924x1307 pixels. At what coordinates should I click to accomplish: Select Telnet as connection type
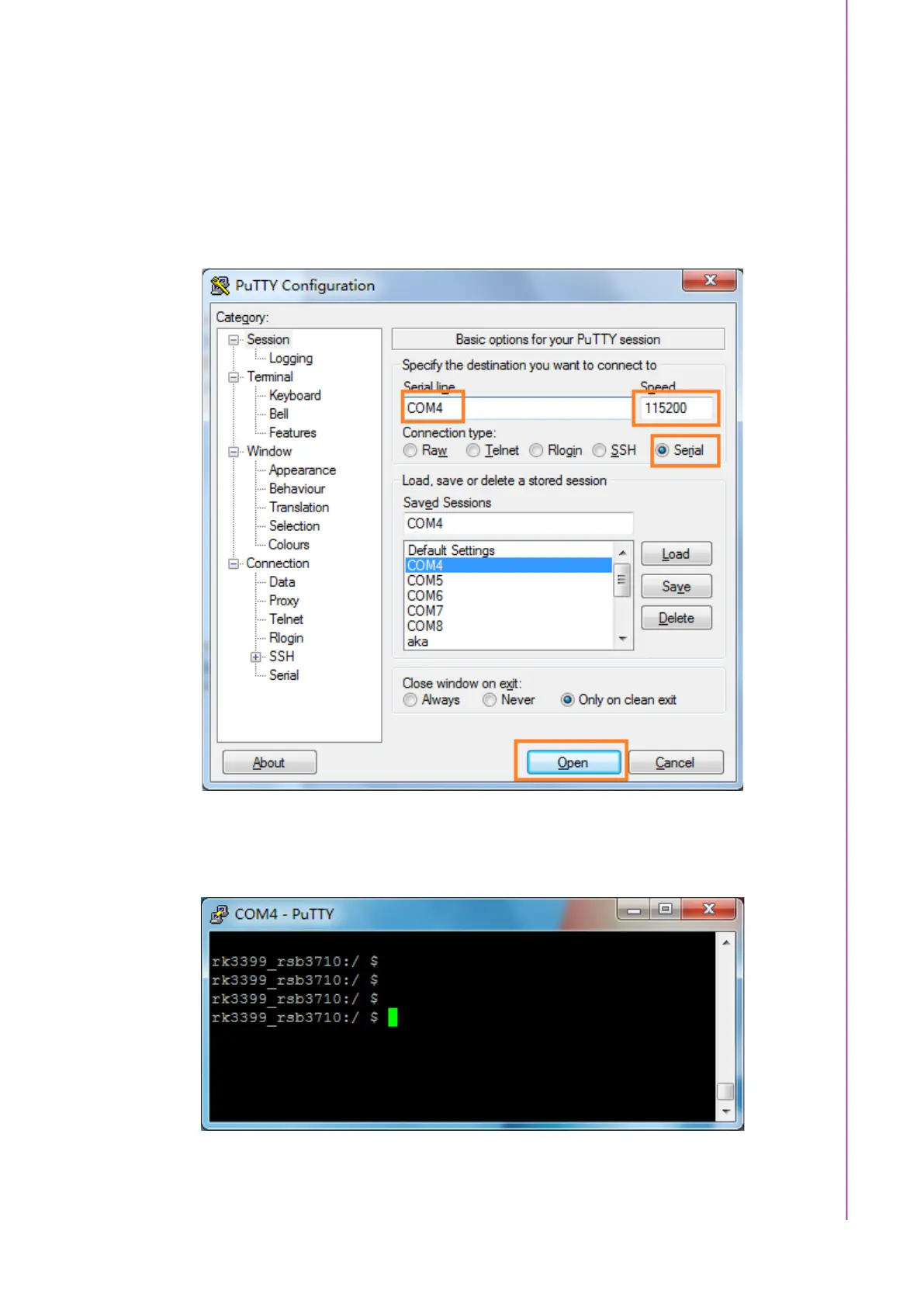pos(473,451)
